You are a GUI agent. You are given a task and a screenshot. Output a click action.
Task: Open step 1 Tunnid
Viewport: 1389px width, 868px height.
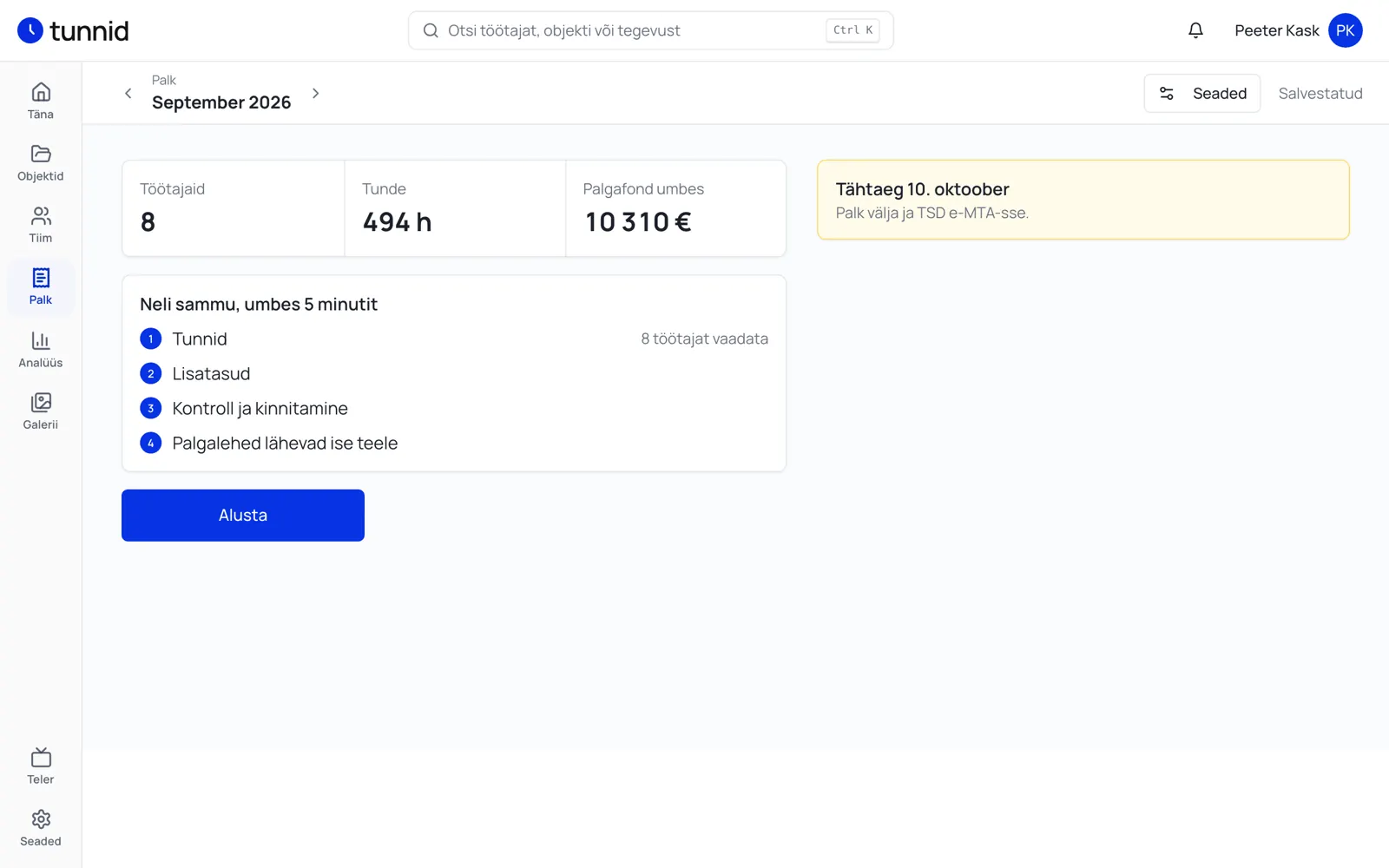[454, 339]
